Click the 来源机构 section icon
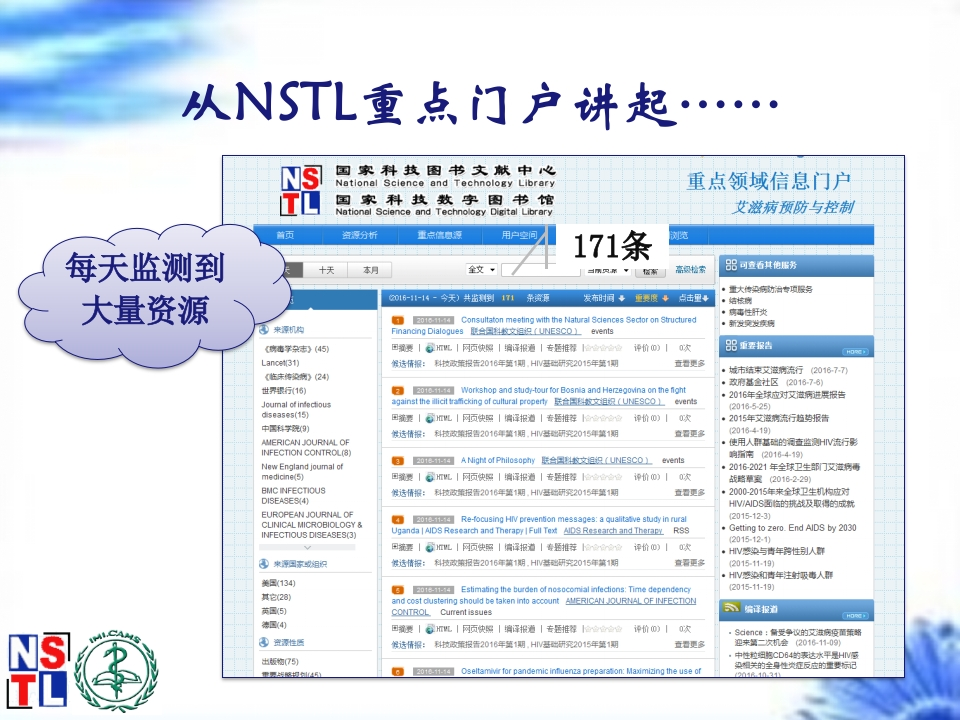 (264, 329)
